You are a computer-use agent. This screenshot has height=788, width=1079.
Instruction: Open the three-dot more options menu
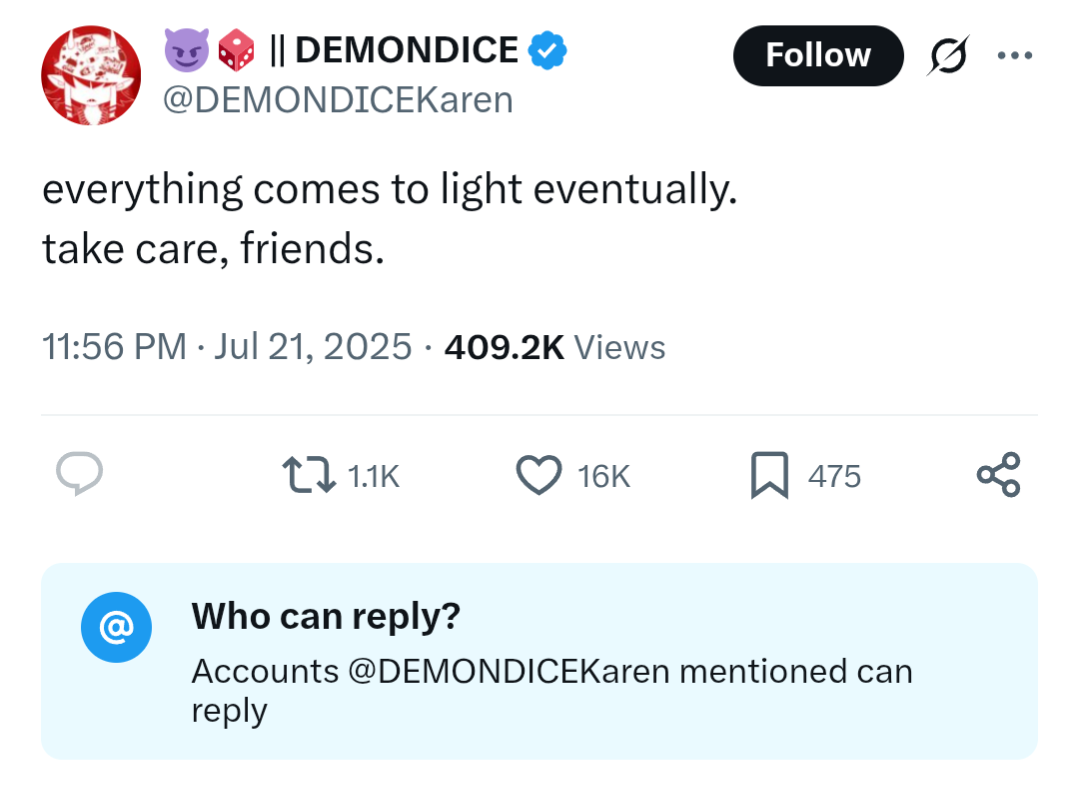coord(1014,55)
